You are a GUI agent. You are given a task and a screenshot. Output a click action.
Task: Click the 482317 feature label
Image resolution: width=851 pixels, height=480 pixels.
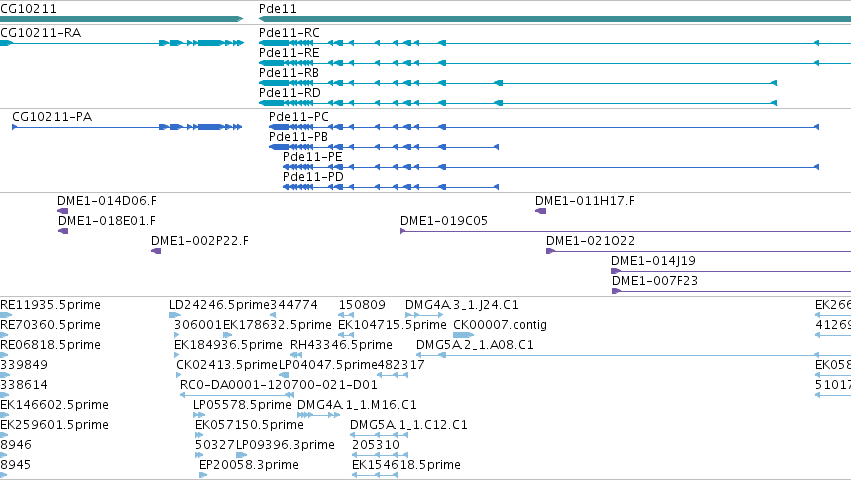[x=401, y=365]
